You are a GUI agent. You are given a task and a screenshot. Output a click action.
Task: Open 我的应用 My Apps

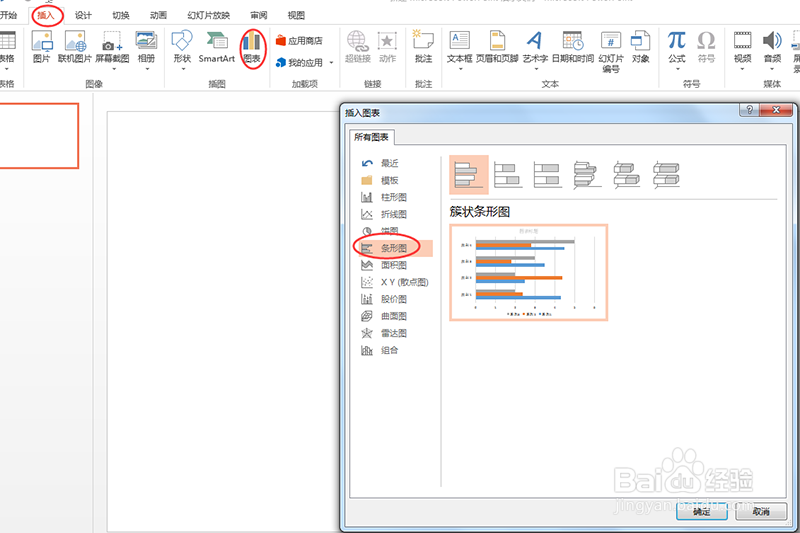[299, 63]
